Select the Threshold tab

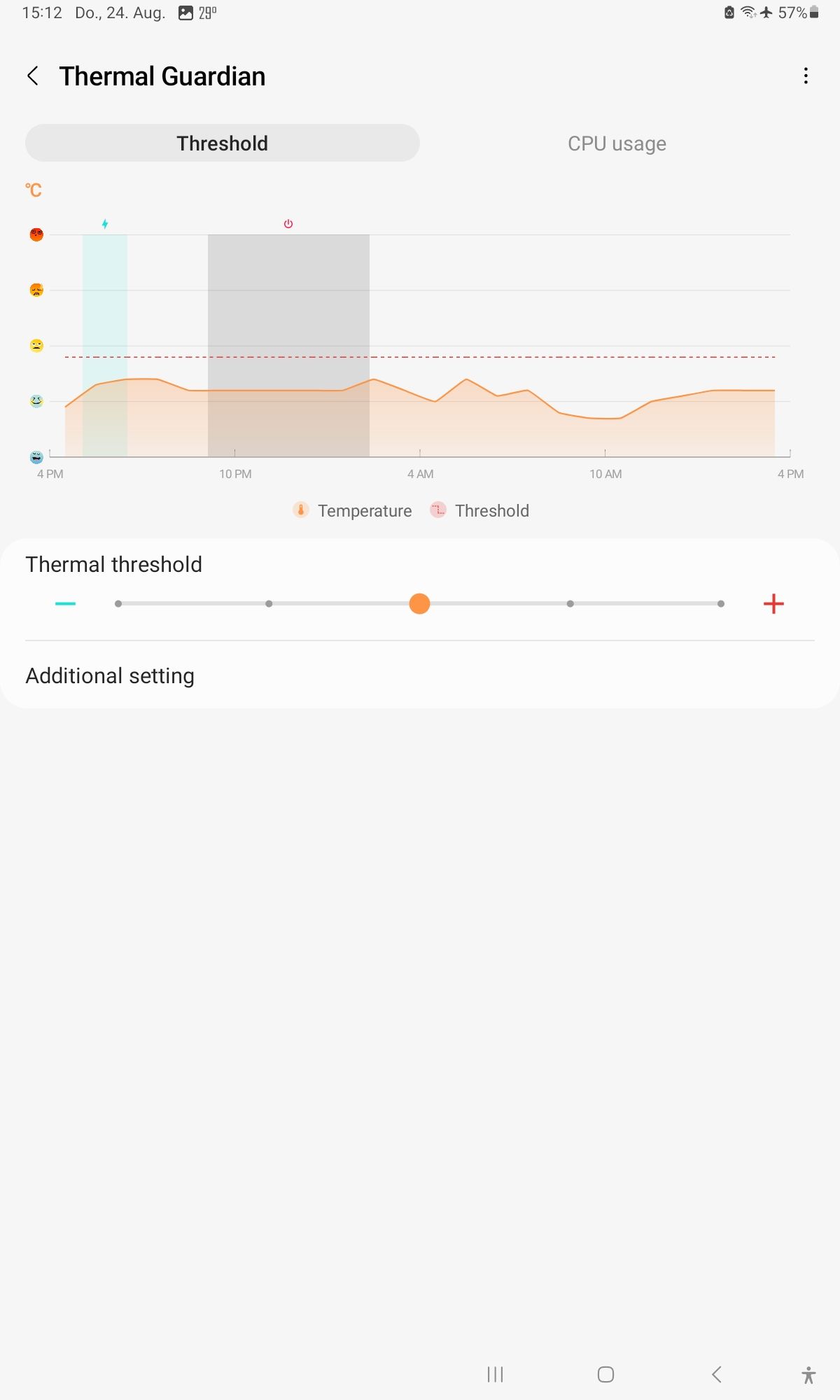(223, 143)
